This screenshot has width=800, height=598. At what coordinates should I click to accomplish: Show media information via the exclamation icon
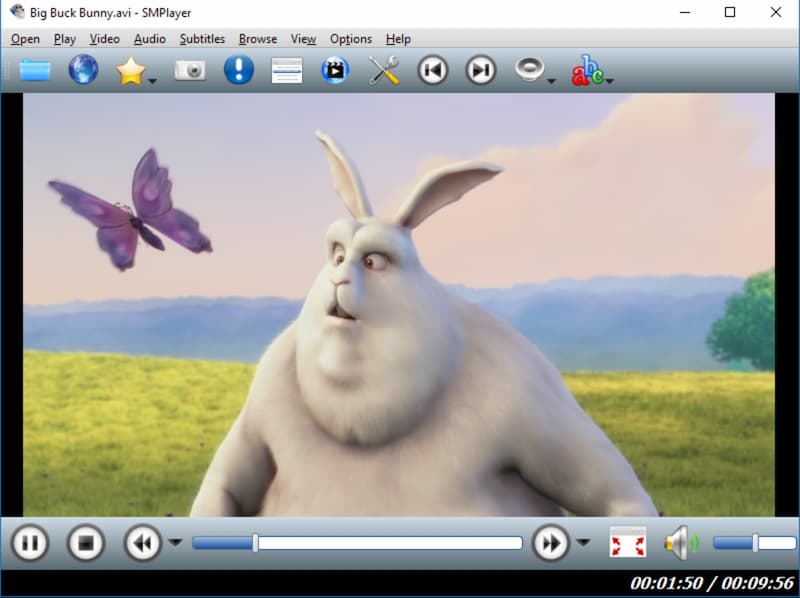pos(238,70)
